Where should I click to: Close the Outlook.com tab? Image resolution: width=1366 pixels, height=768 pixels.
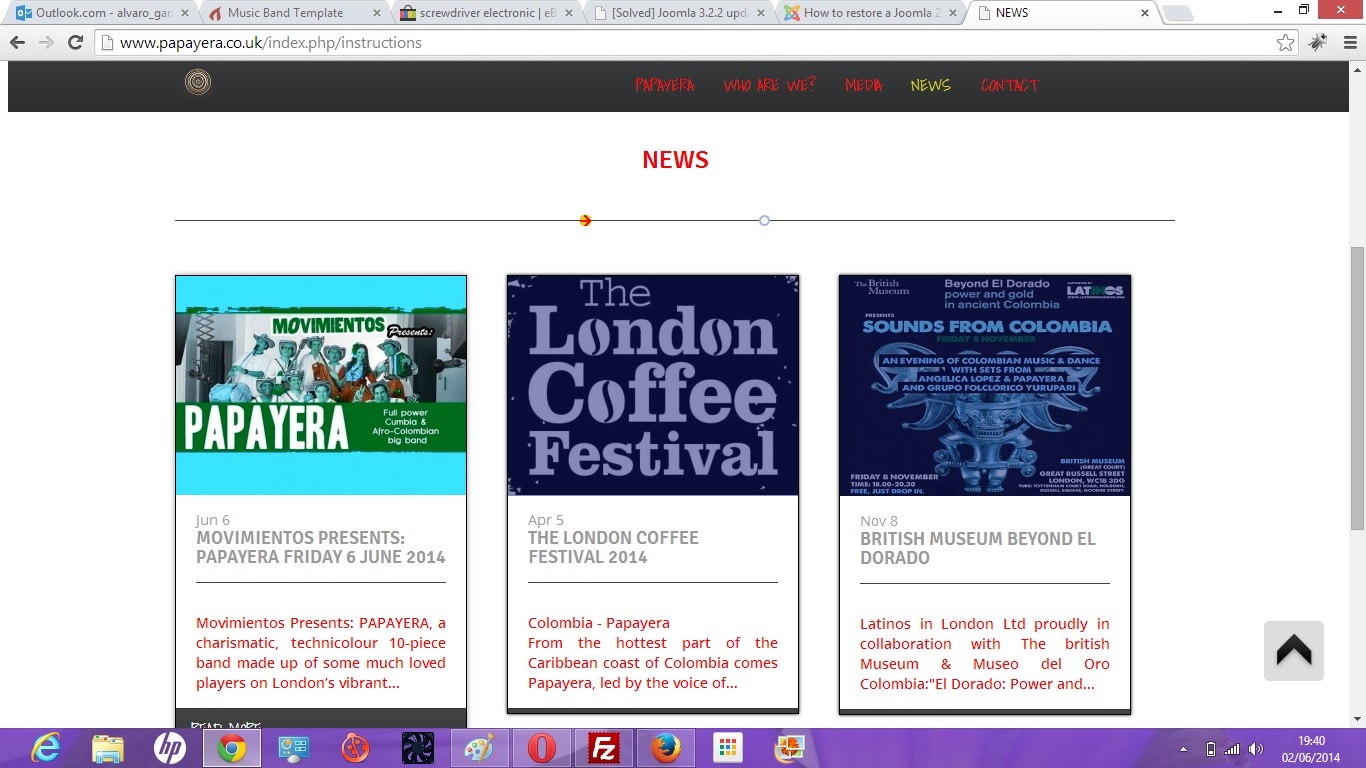[x=185, y=13]
